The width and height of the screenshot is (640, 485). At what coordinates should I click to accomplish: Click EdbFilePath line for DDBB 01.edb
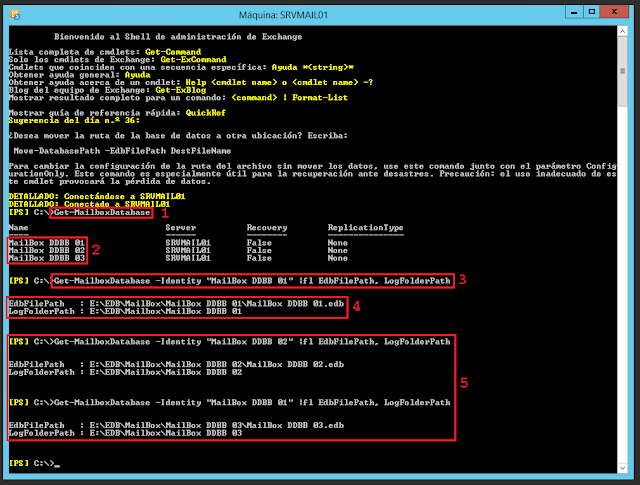(176, 303)
